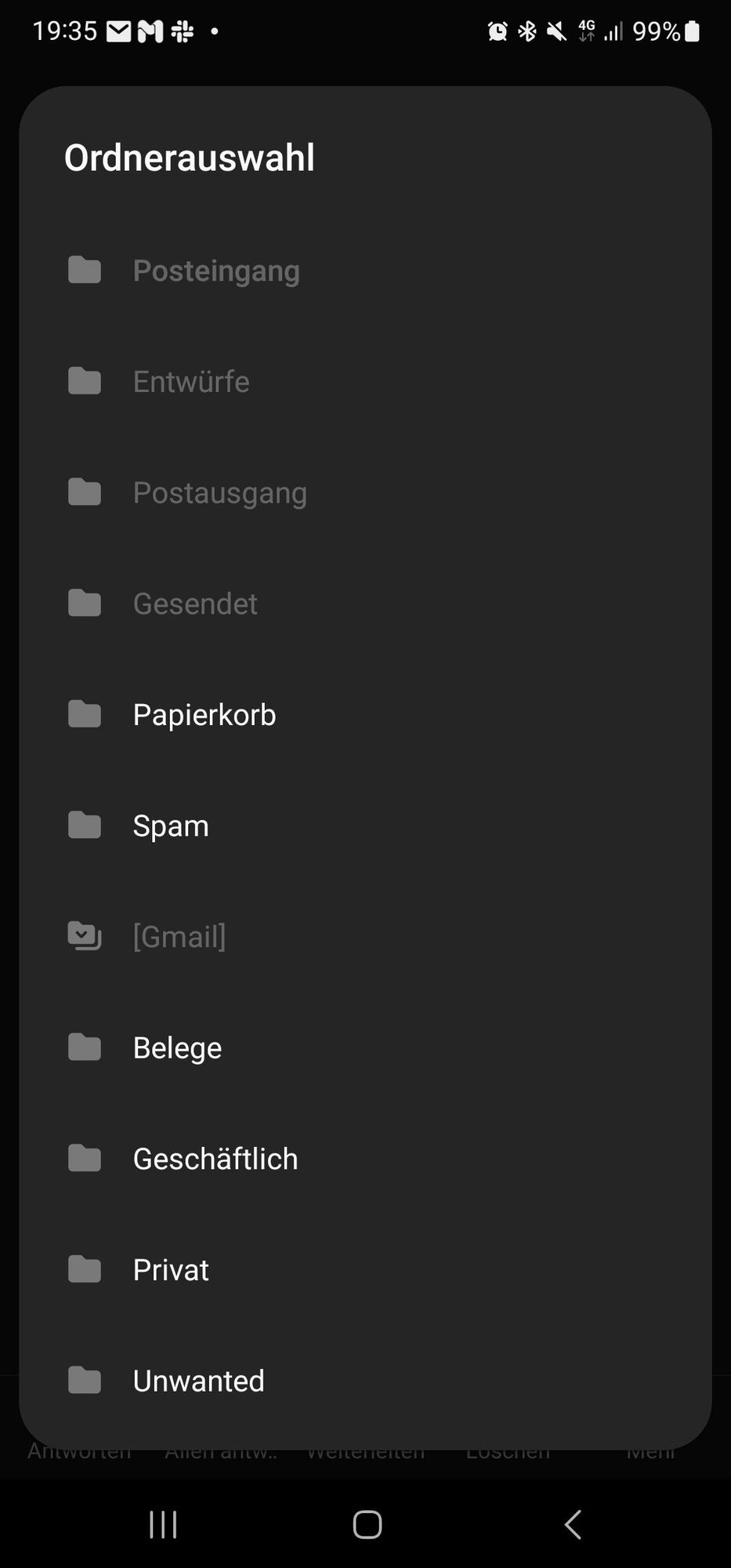731x1568 pixels.
Task: Select the Papierkorb folder
Action: pyautogui.click(x=365, y=714)
